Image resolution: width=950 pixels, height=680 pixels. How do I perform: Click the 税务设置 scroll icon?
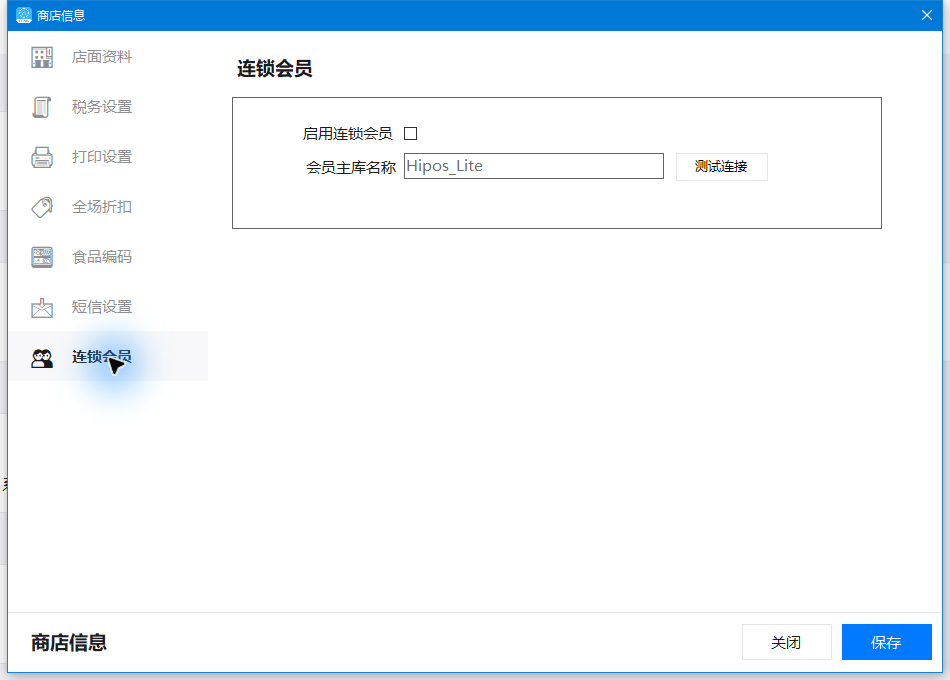pyautogui.click(x=42, y=107)
